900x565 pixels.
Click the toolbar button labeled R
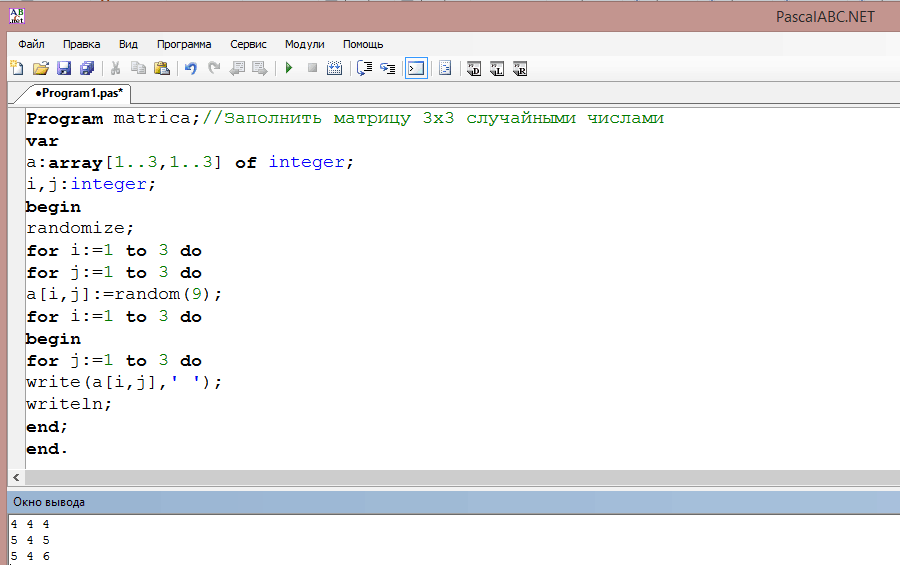(x=519, y=69)
